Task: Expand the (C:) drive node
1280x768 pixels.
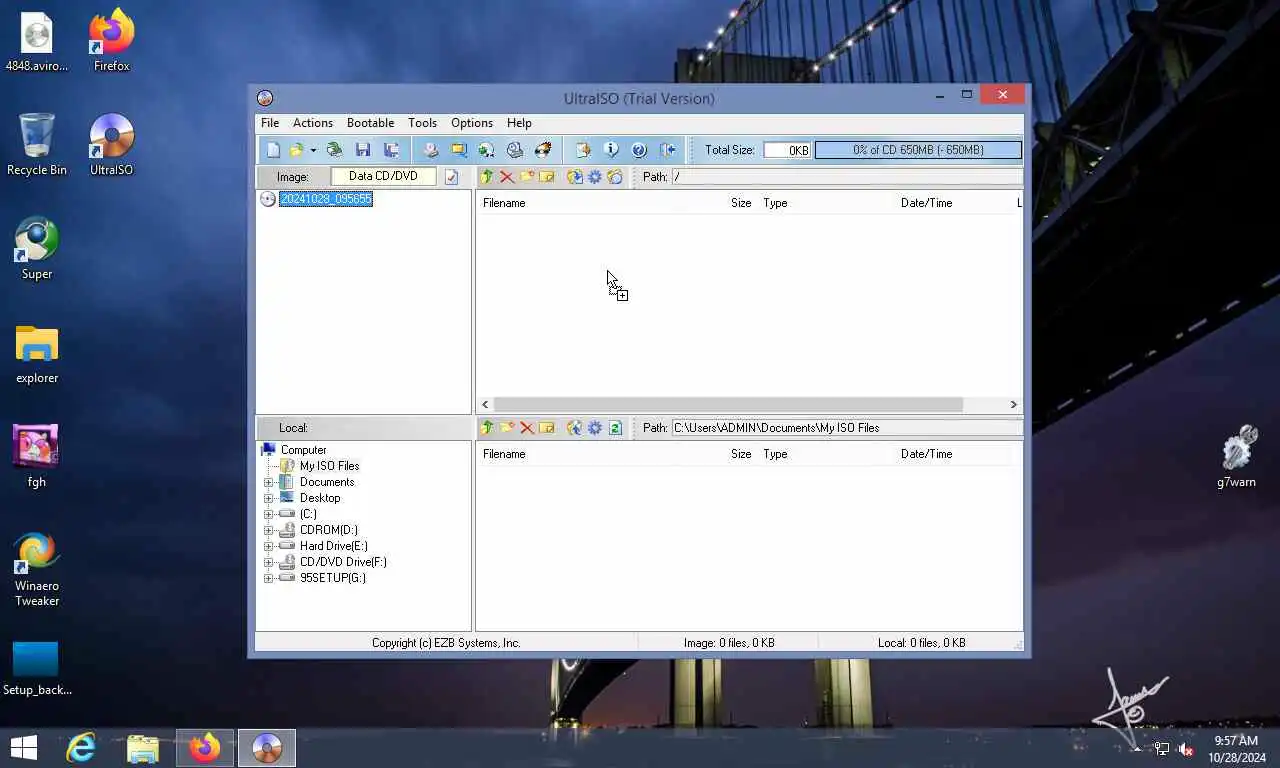Action: [x=268, y=514]
